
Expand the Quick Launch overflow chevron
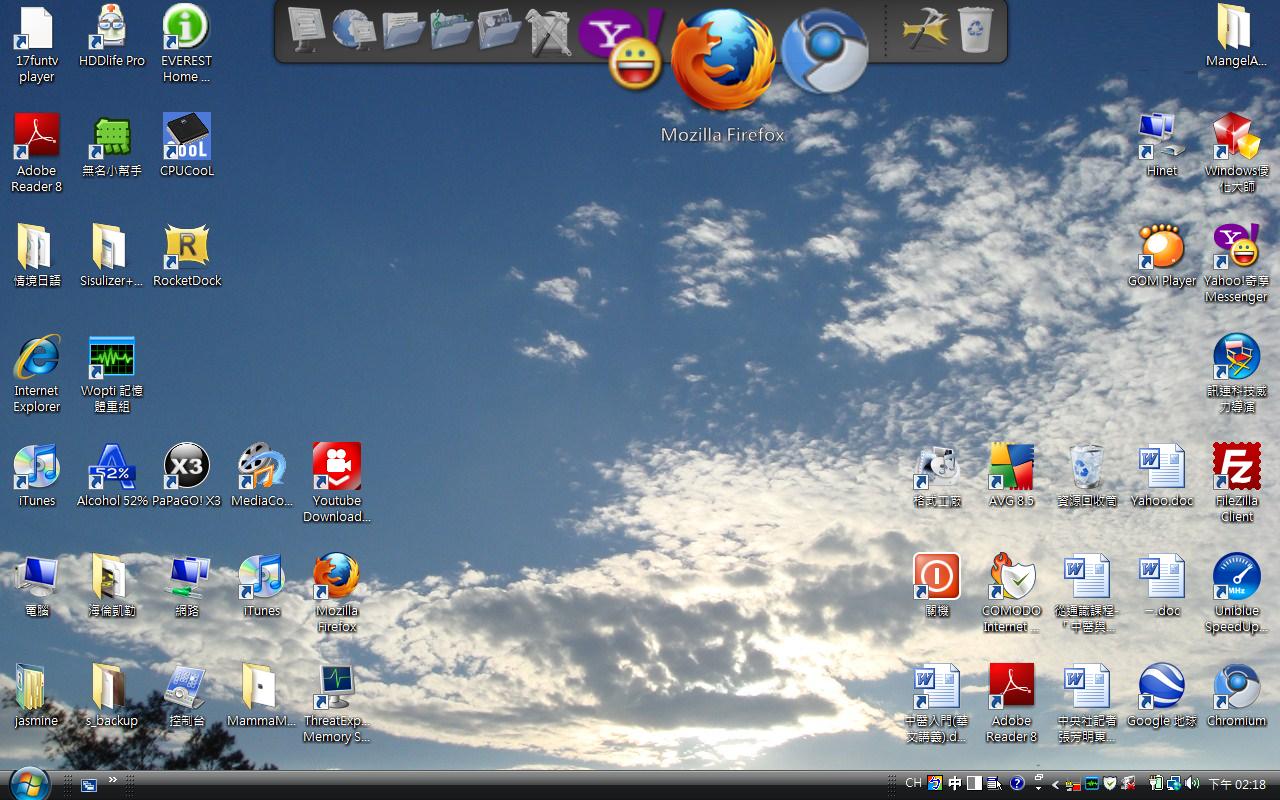pos(113,779)
